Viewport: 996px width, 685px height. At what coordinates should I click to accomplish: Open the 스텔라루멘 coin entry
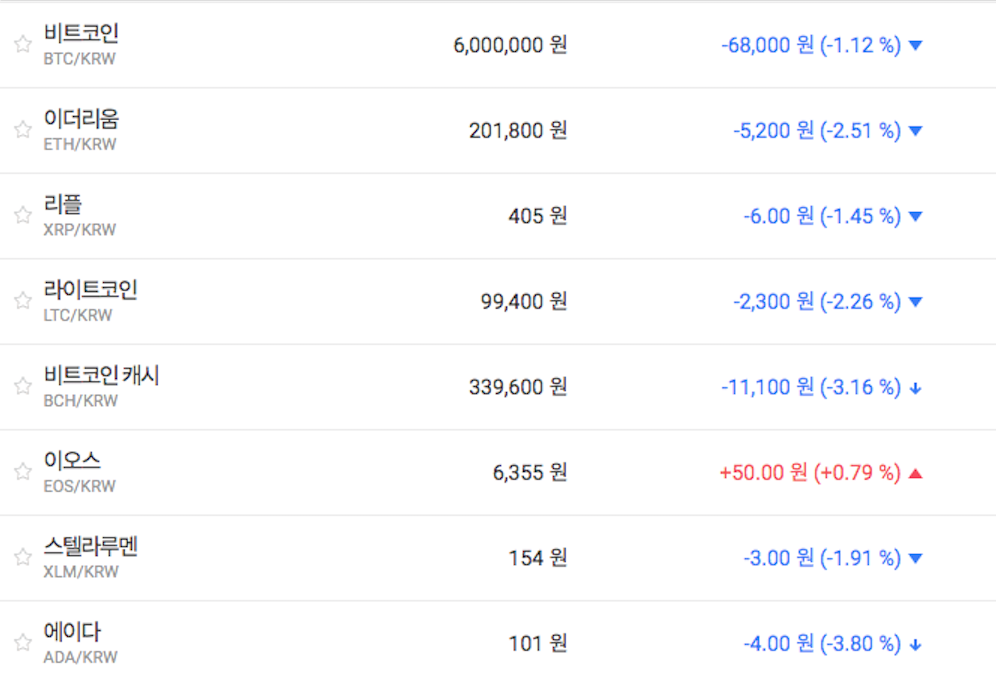point(91,547)
